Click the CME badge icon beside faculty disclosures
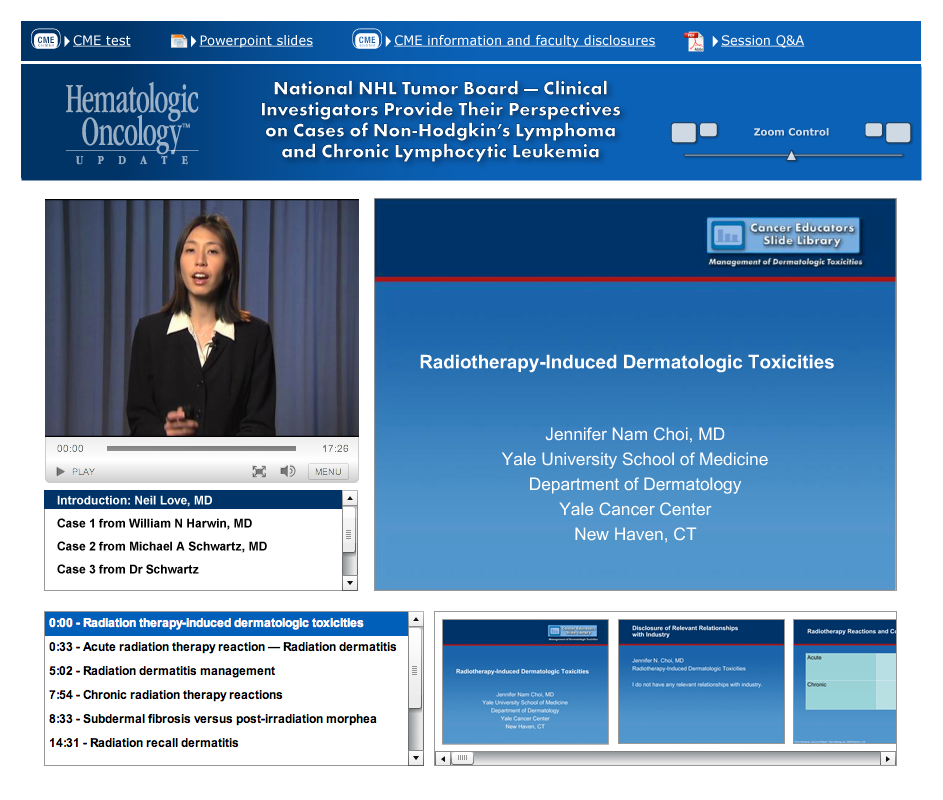 click(x=367, y=40)
